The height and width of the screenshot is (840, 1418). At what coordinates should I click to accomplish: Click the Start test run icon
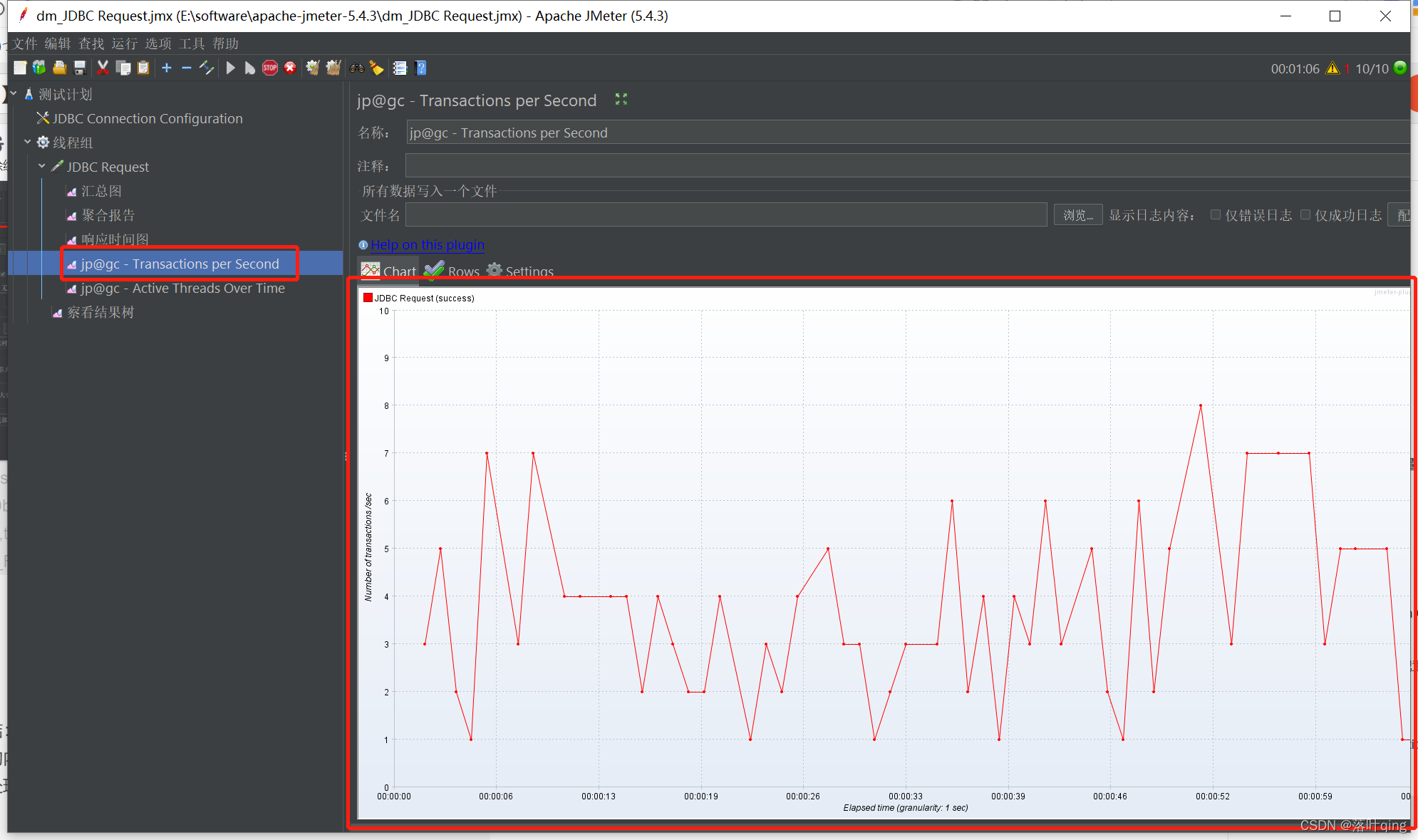click(230, 68)
